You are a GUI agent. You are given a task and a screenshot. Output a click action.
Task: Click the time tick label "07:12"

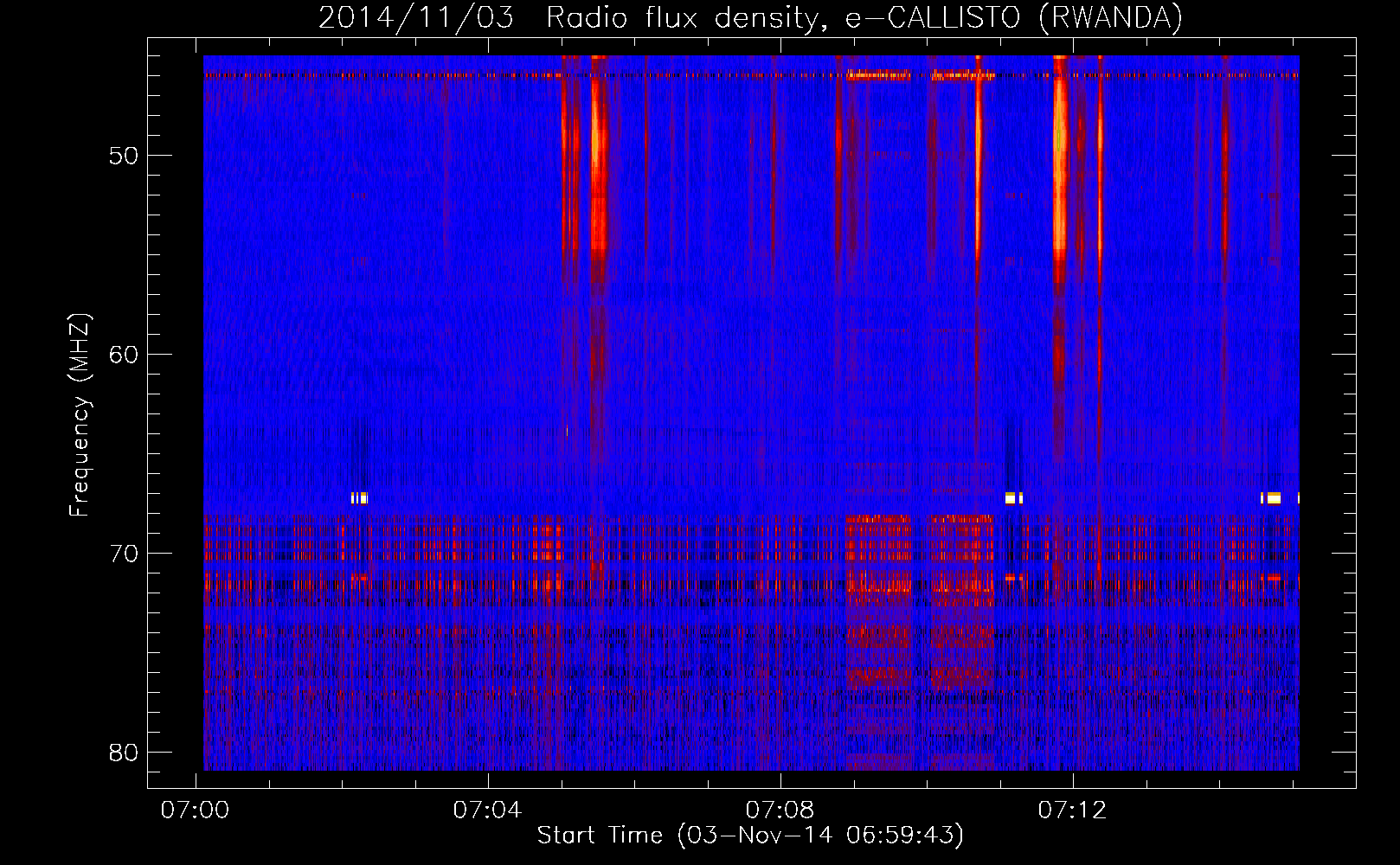click(x=1073, y=811)
